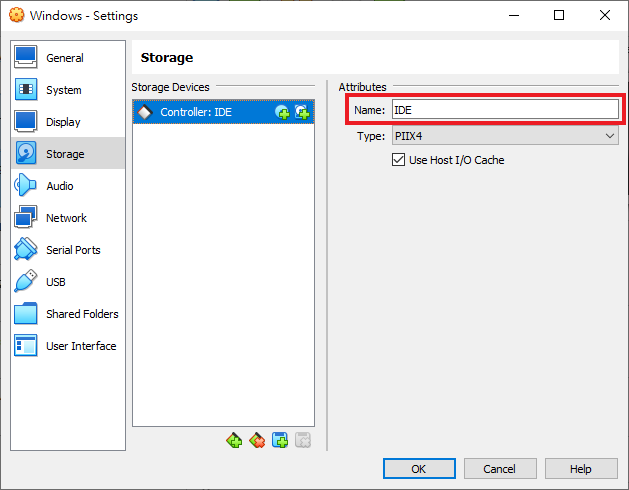Click the add new storage controller icon
This screenshot has width=629, height=490.
(x=234, y=440)
